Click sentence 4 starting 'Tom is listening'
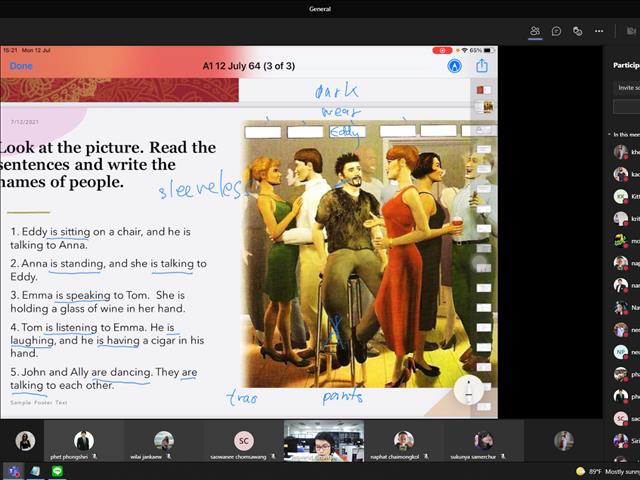The width and height of the screenshot is (640, 480). [107, 340]
